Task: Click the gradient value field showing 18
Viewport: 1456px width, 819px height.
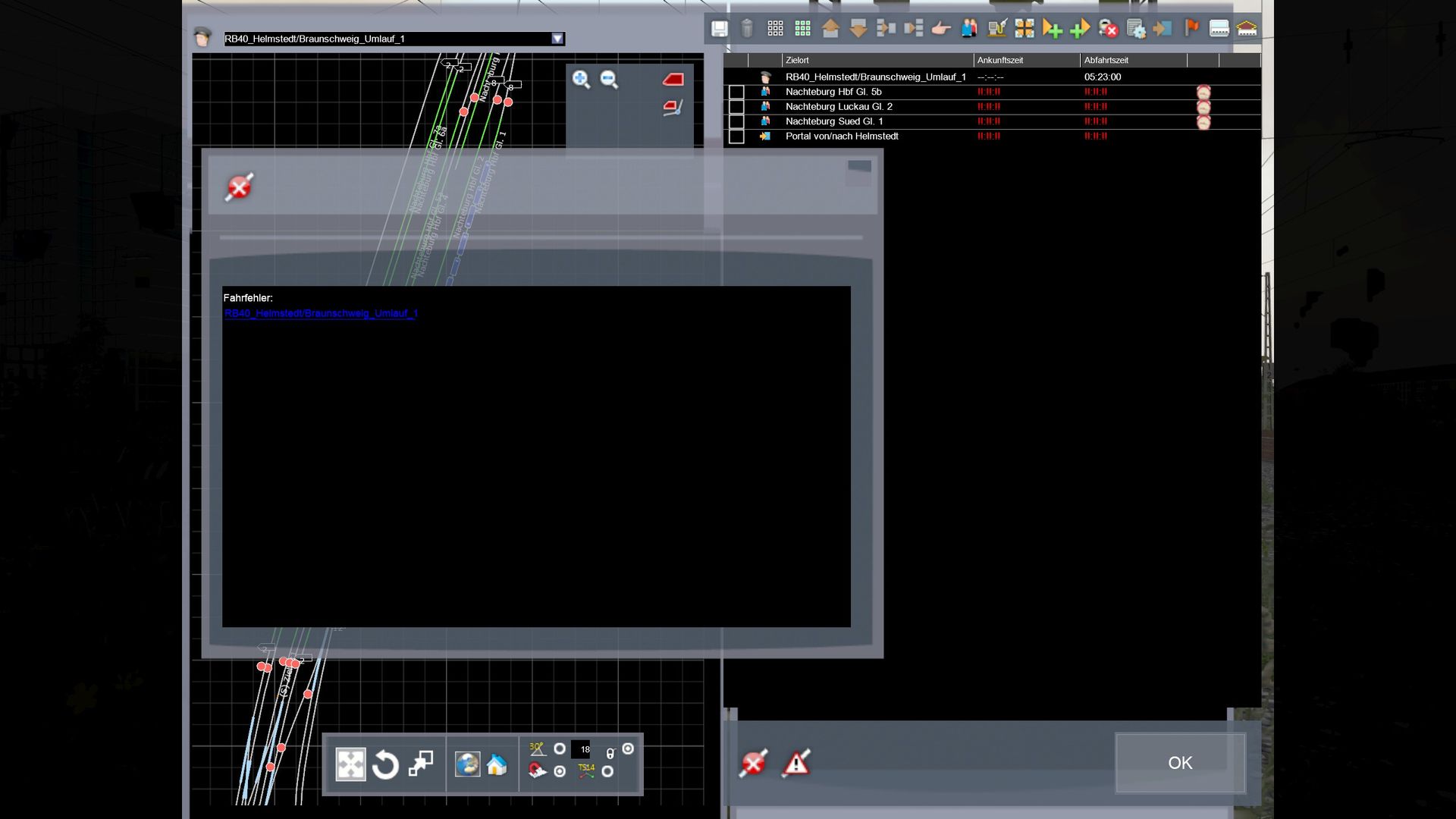Action: point(581,749)
